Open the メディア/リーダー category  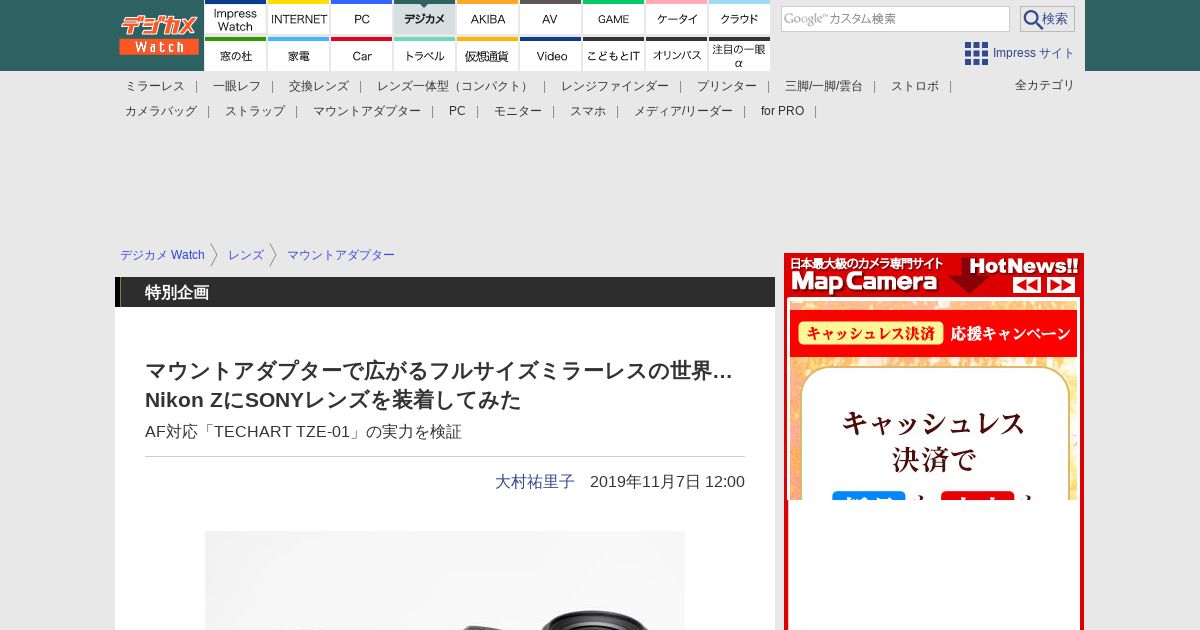click(683, 111)
